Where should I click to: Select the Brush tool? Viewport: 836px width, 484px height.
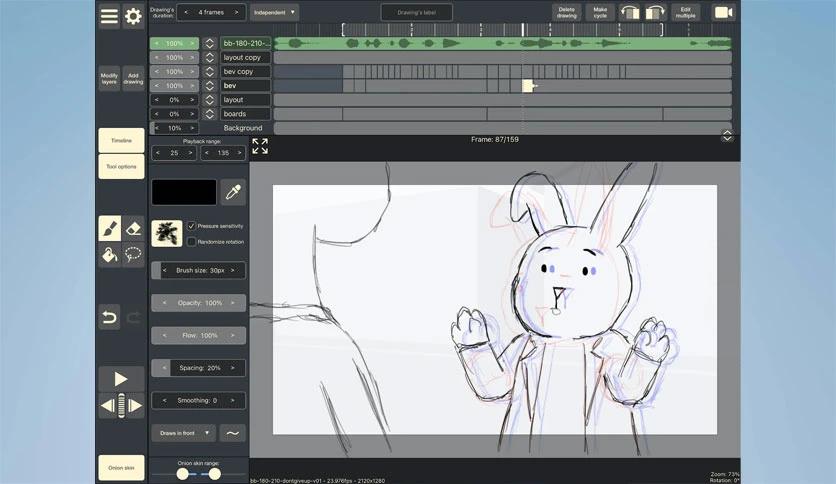tap(109, 229)
